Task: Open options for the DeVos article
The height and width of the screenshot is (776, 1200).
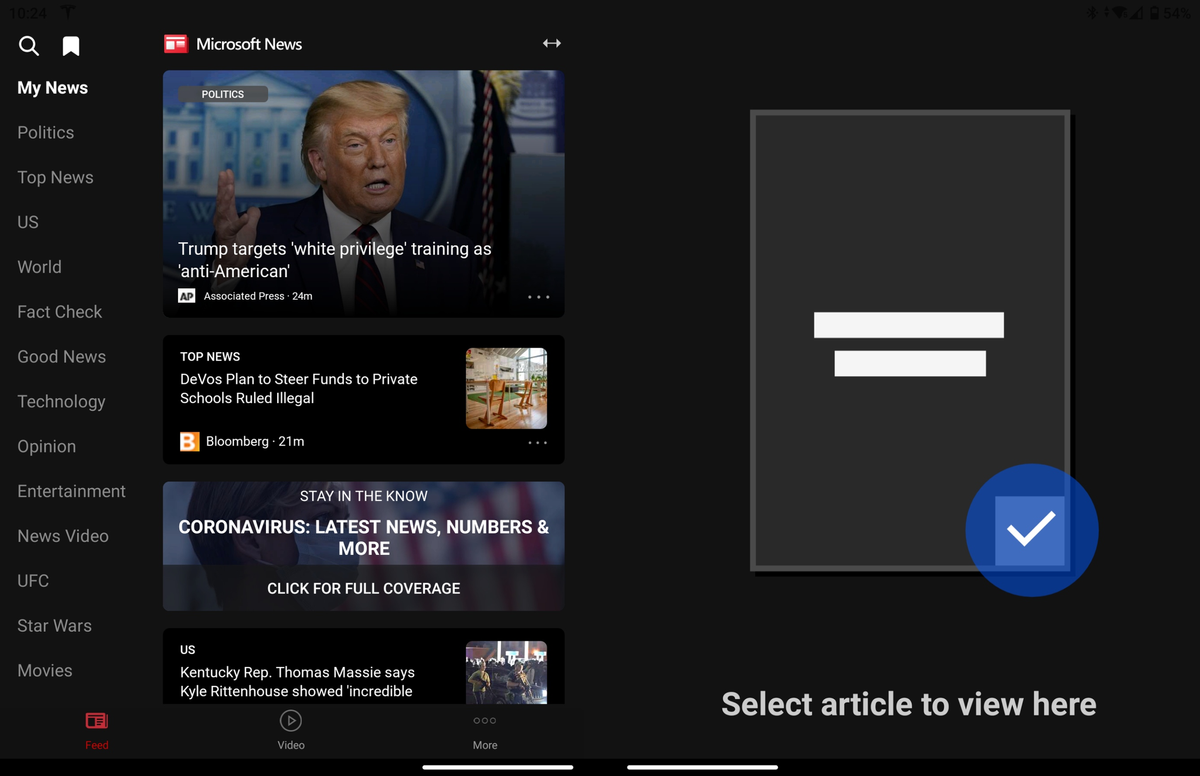Action: (538, 442)
